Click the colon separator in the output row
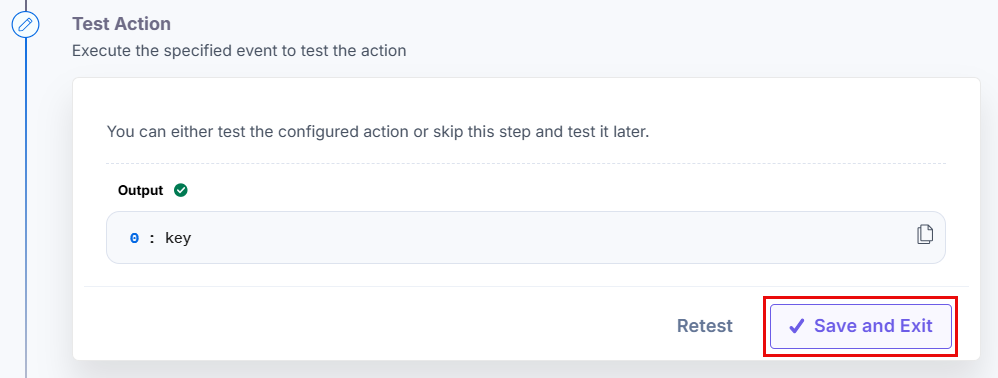 coord(152,239)
